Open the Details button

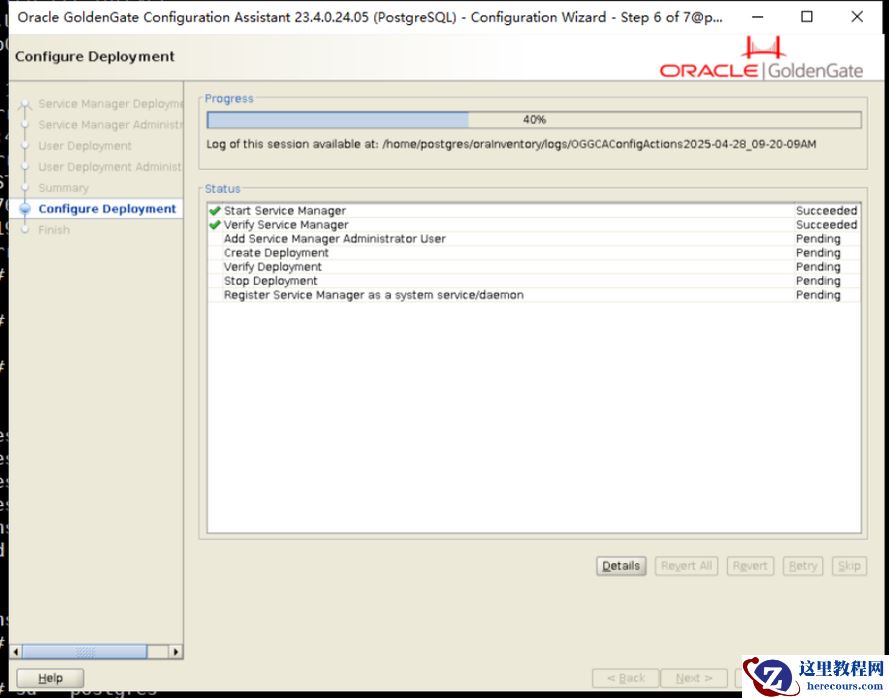621,566
